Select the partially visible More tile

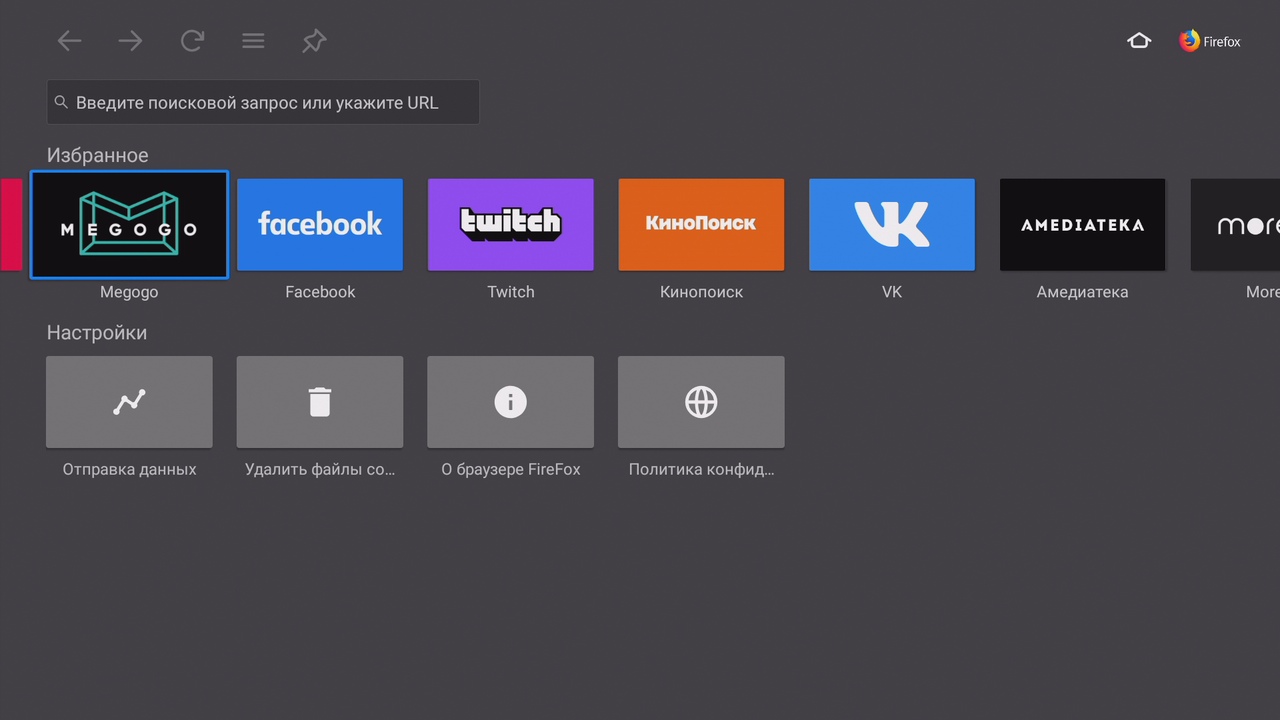click(1236, 225)
